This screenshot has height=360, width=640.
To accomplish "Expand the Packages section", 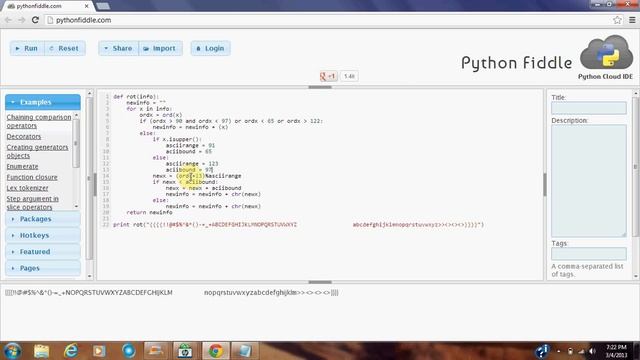I will (43, 219).
